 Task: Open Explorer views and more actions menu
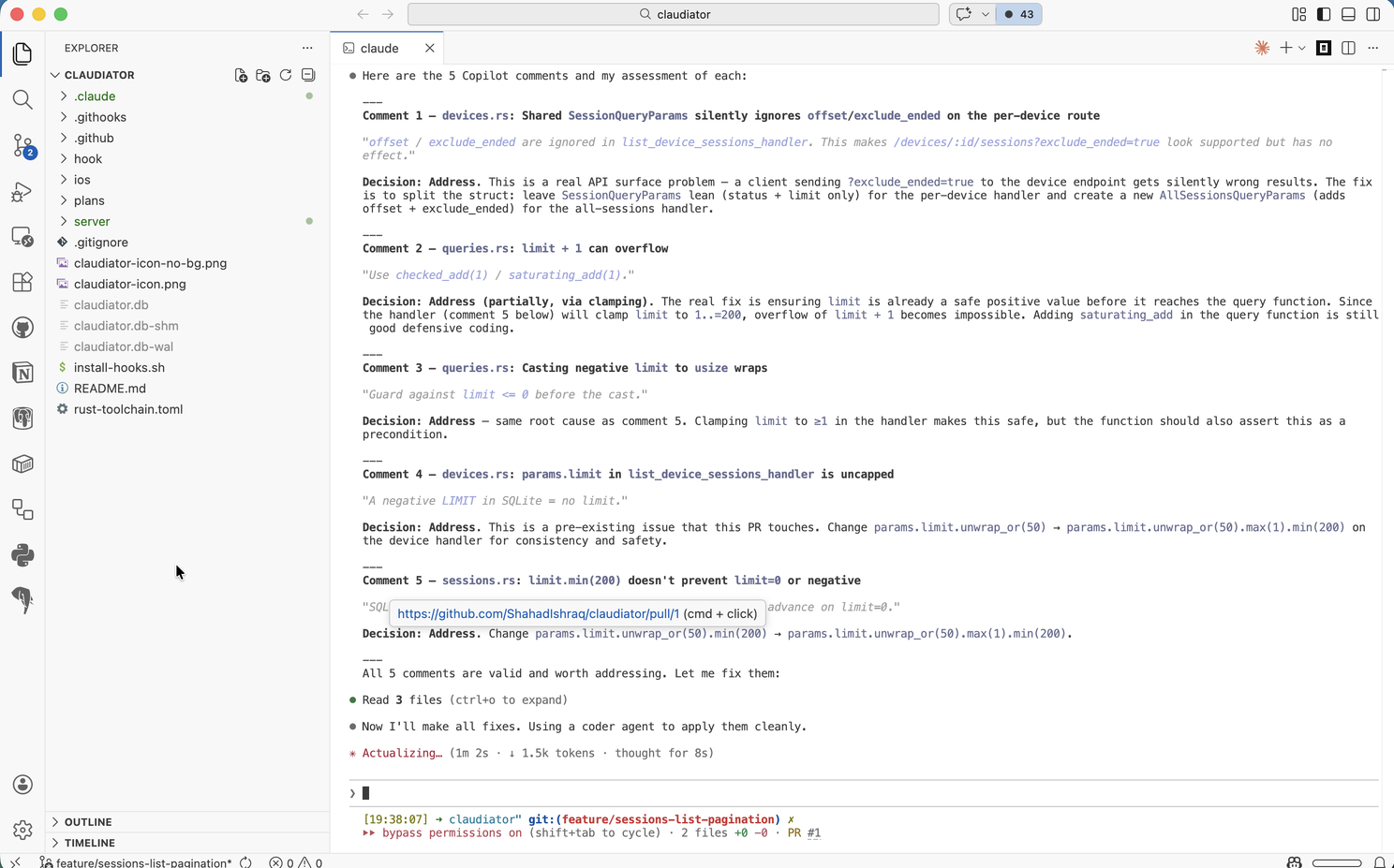pyautogui.click(x=307, y=48)
